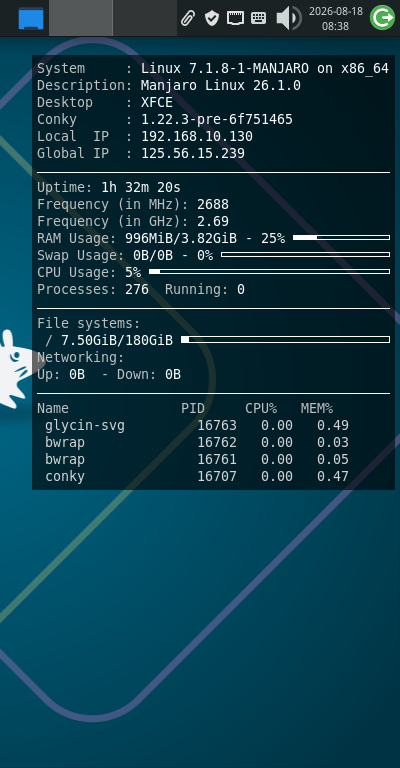Click the 'Networking:' heading
400x768 pixels.
[81, 357]
